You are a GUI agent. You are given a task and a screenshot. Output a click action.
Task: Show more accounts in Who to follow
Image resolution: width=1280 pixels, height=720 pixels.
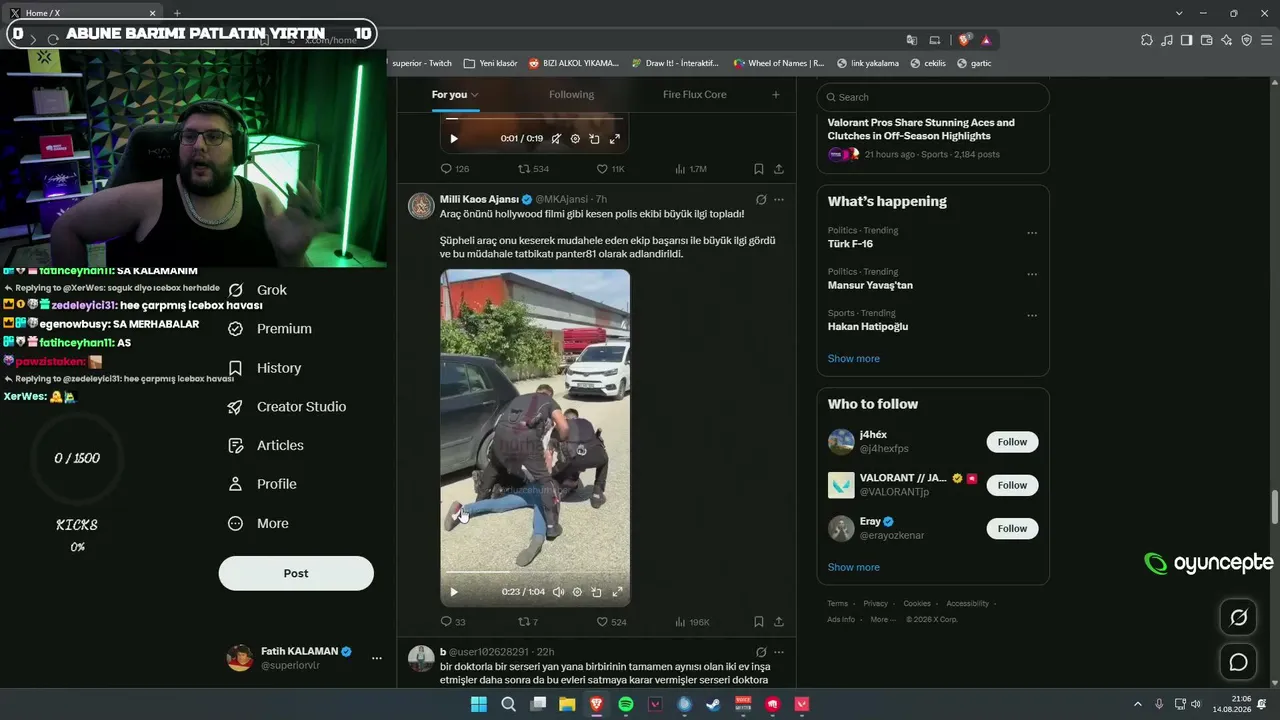(854, 567)
